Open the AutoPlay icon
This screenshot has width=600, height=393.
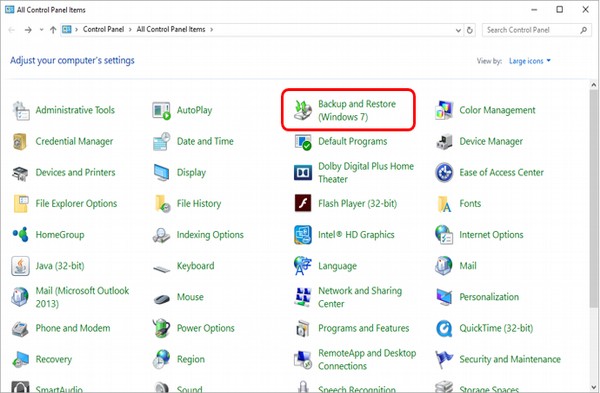(161, 110)
